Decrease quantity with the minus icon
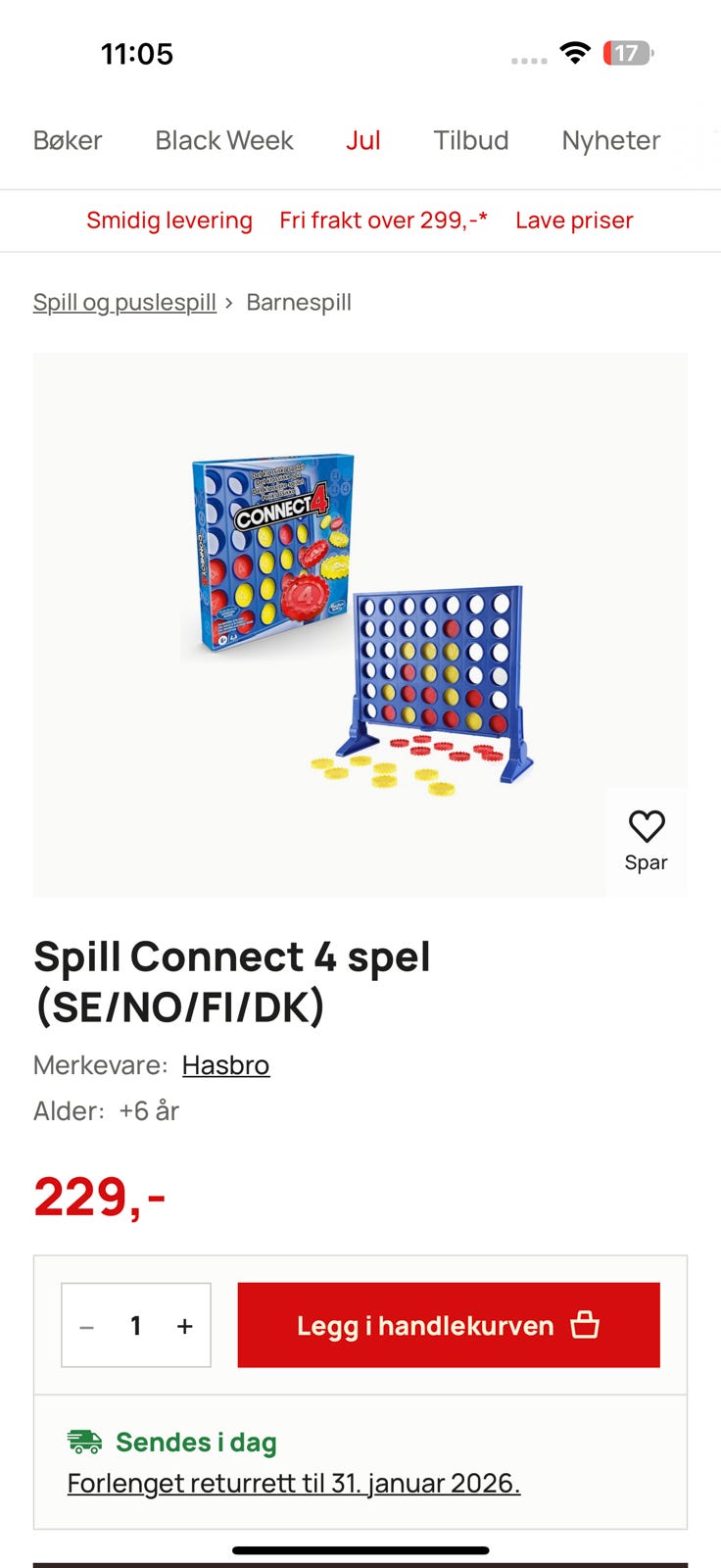This screenshot has height=1568, width=721. click(87, 1327)
